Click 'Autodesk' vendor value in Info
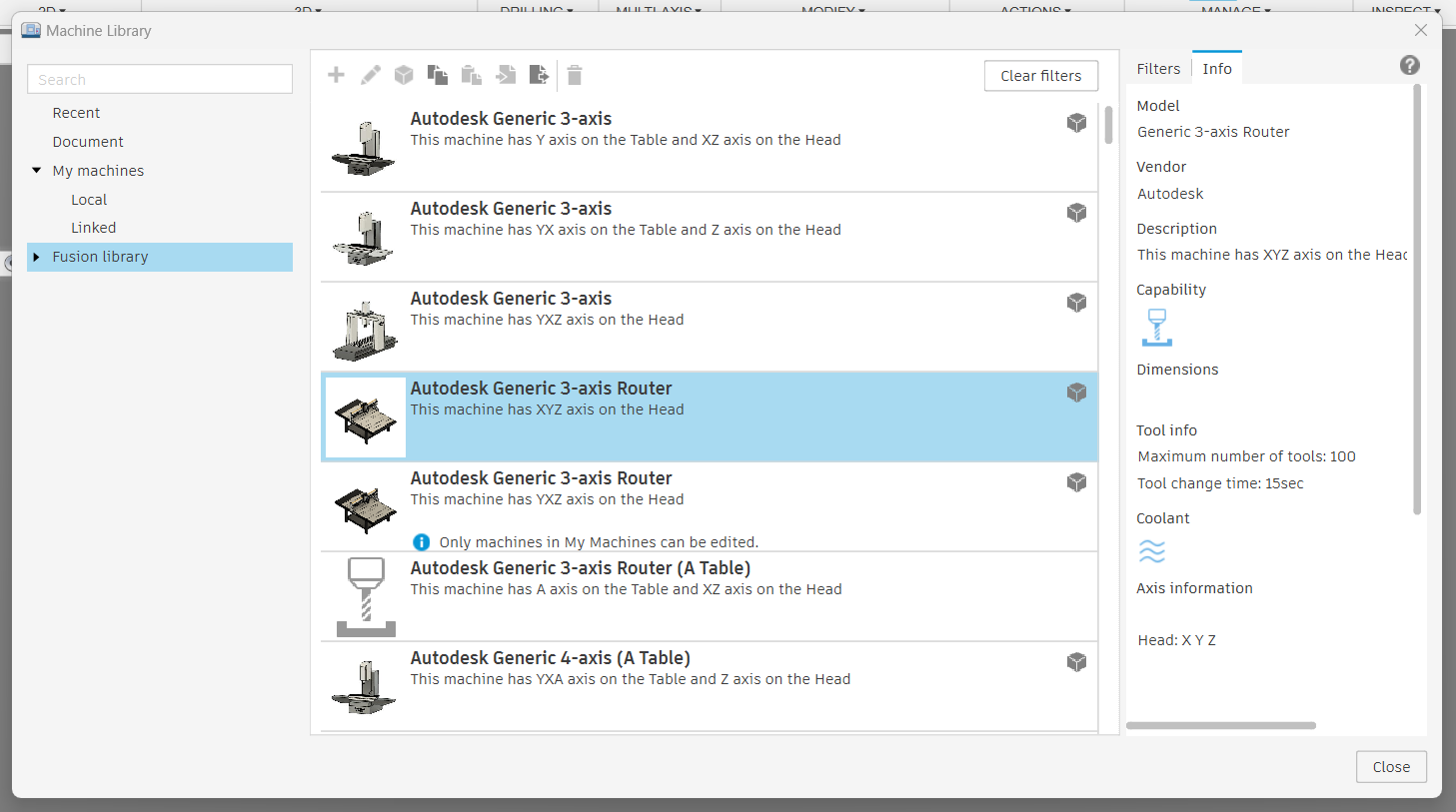The height and width of the screenshot is (812, 1456). point(1170,194)
